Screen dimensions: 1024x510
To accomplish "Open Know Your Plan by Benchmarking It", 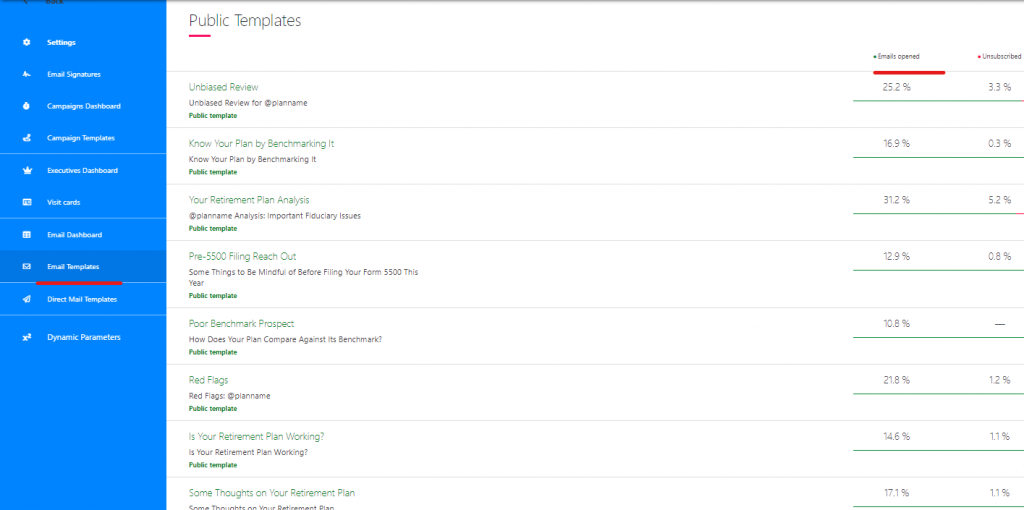I will (x=261, y=143).
